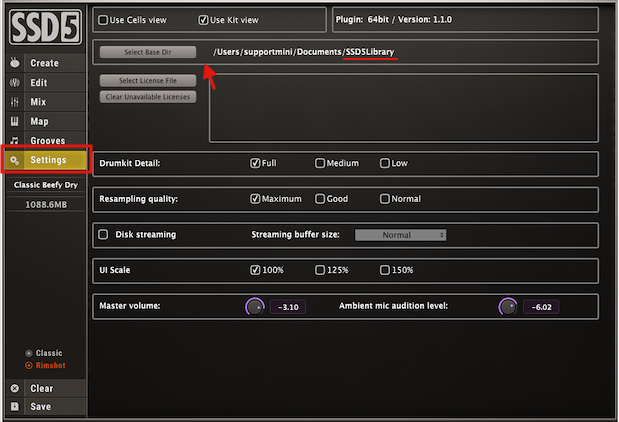
Task: Click the Create drum icon in sidebar
Action: pyautogui.click(x=14, y=63)
